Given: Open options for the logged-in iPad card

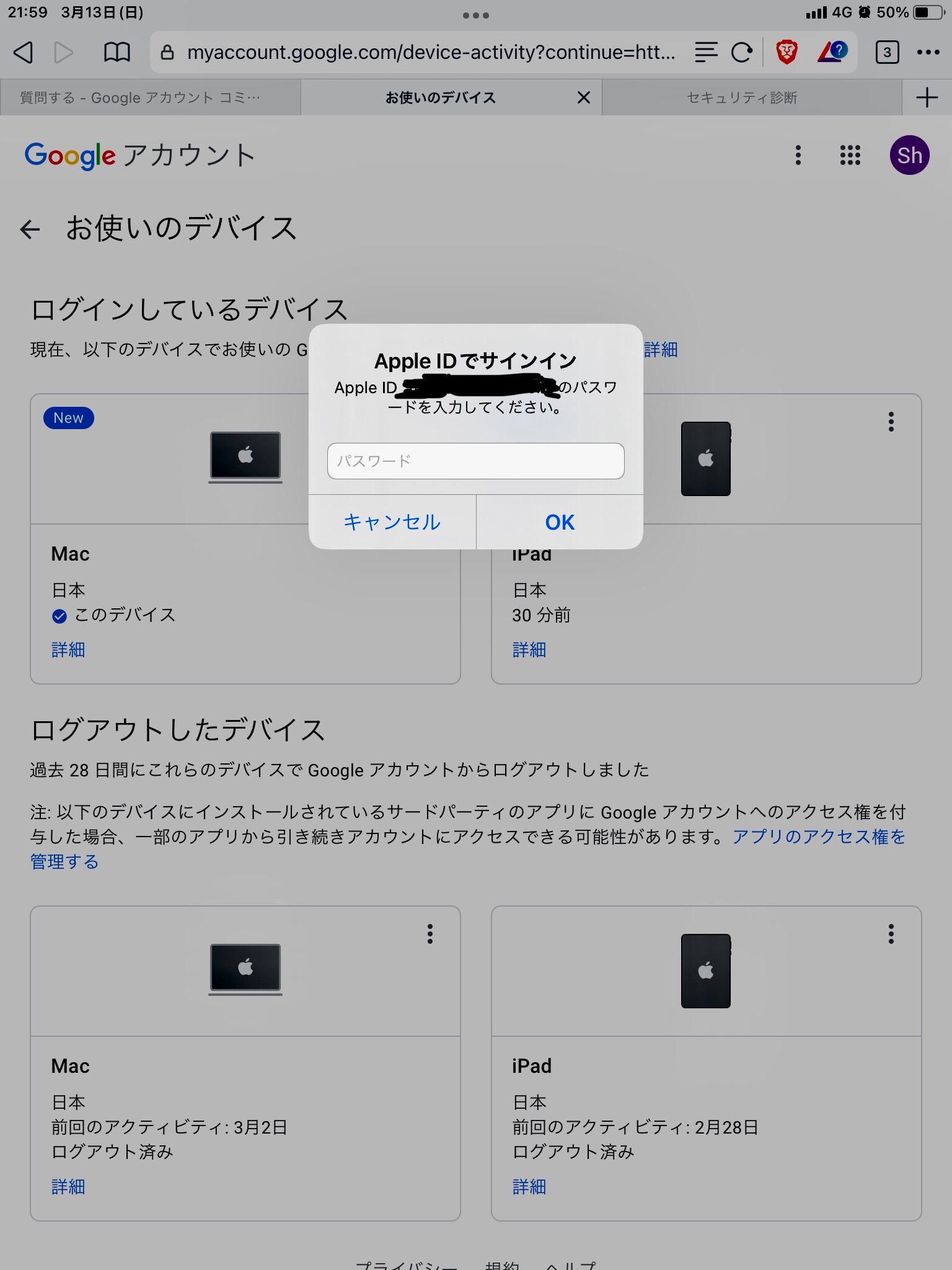Looking at the screenshot, I should click(891, 422).
